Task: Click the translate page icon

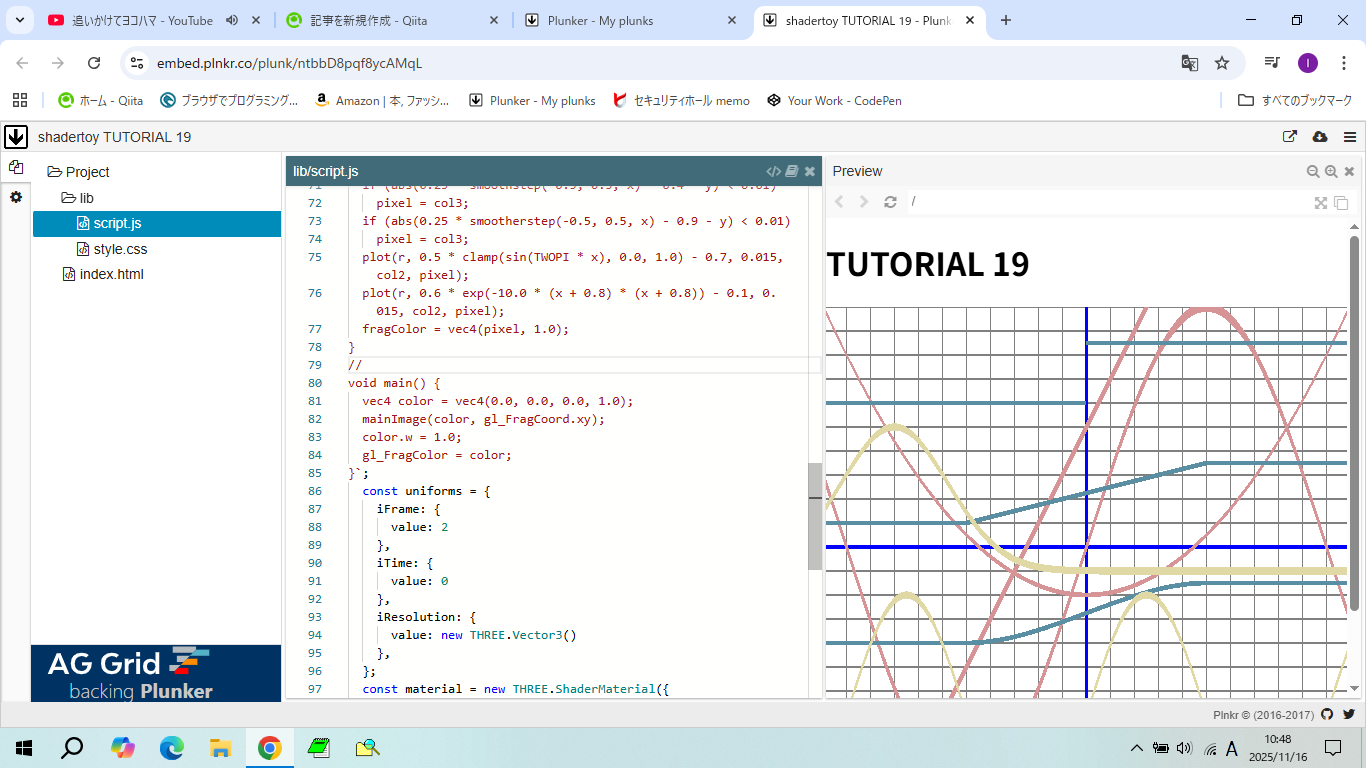Action: (x=1189, y=63)
